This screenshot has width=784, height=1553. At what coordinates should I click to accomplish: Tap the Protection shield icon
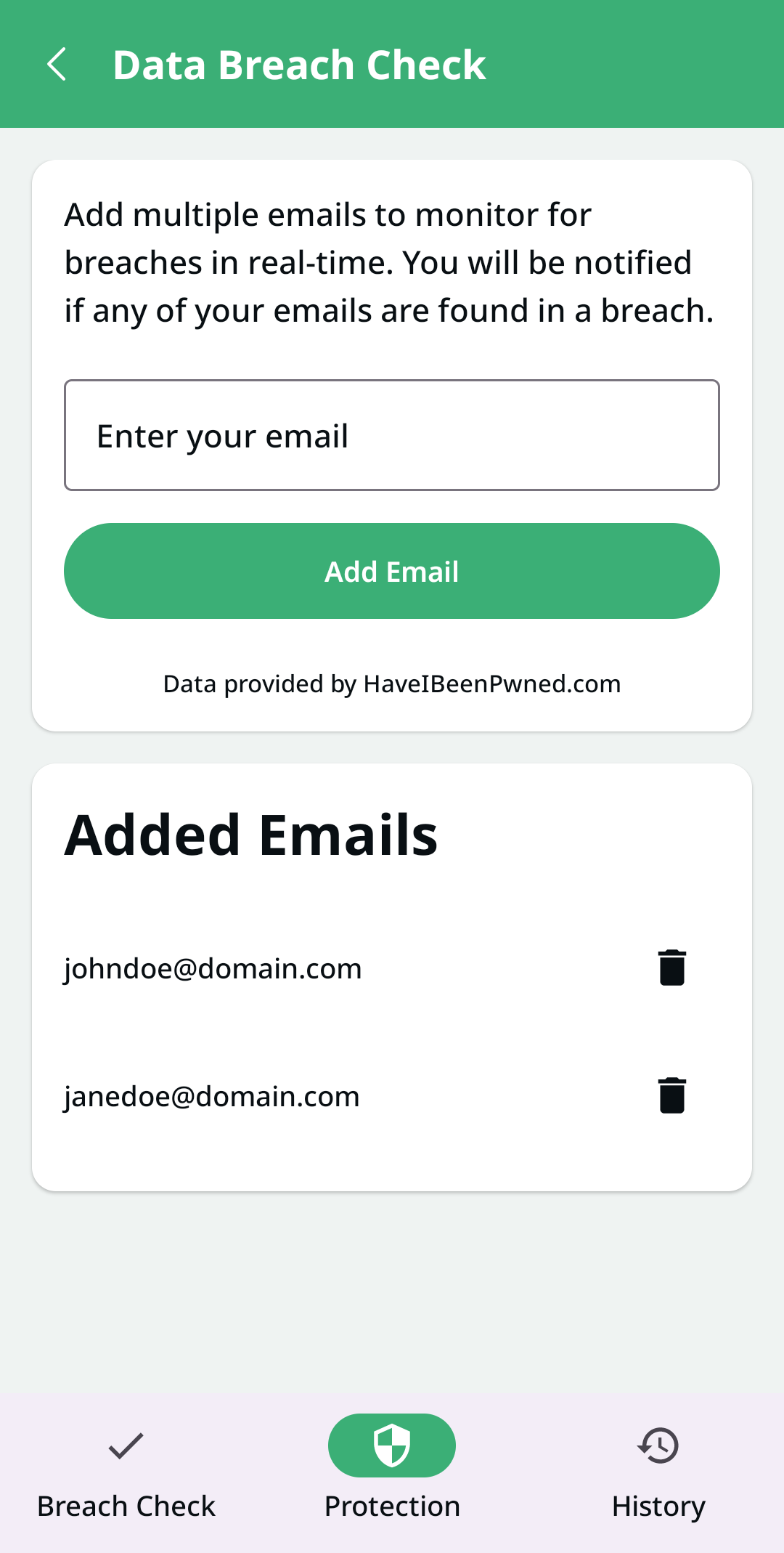[x=392, y=1445]
